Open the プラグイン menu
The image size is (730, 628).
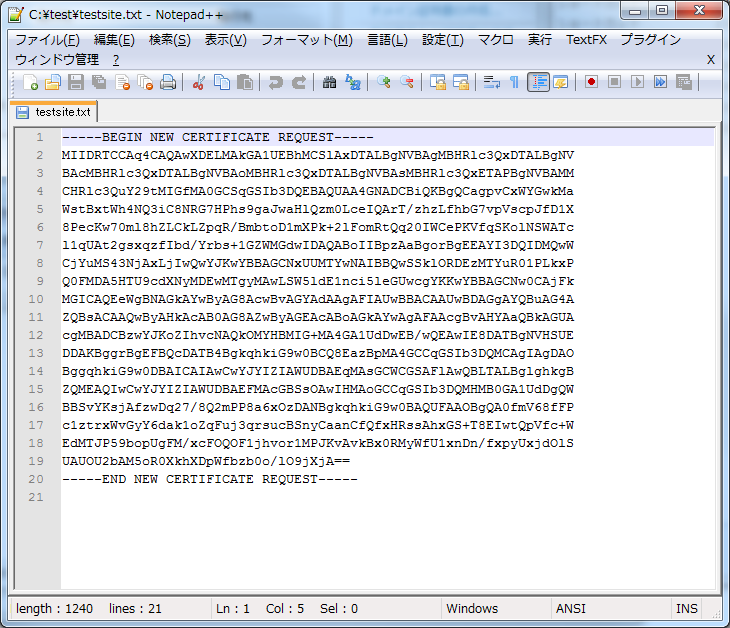pos(650,40)
